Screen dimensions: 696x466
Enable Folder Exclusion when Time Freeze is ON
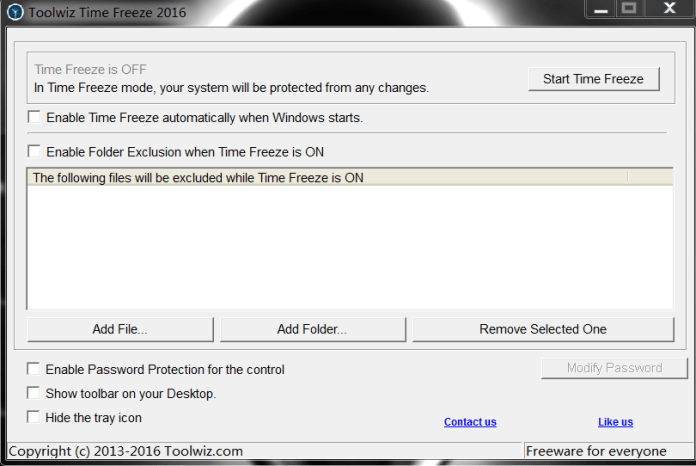[34, 151]
